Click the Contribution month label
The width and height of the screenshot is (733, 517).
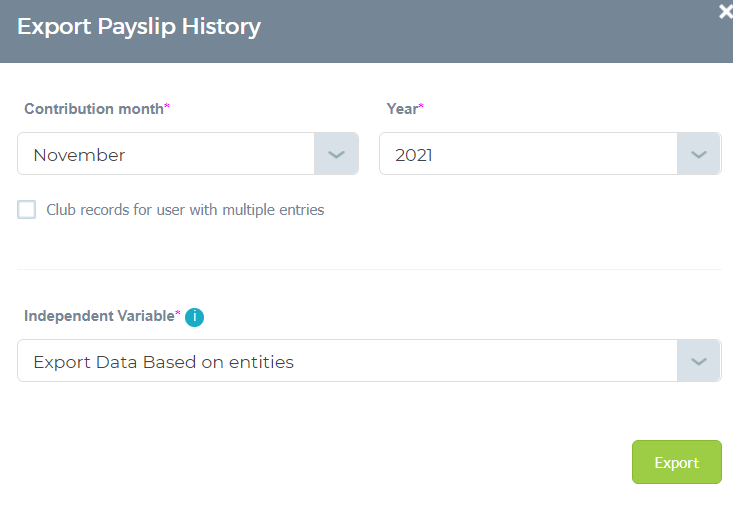point(94,109)
